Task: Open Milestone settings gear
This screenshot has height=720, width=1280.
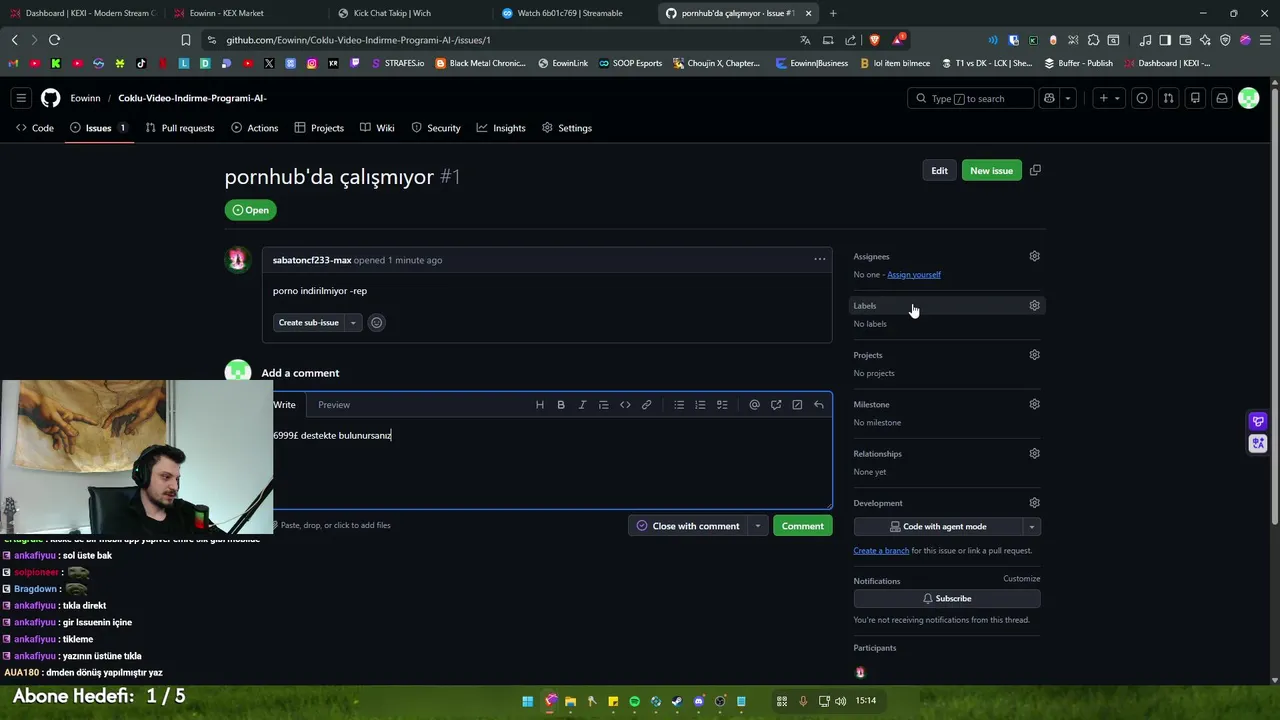Action: pos(1034,404)
